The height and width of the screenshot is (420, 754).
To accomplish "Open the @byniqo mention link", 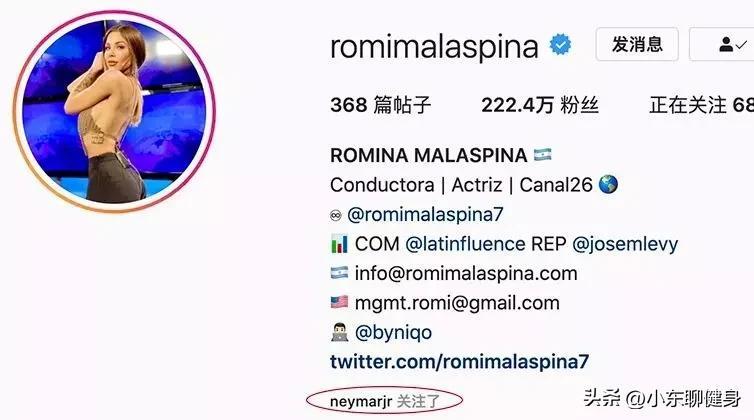I will pyautogui.click(x=393, y=332).
